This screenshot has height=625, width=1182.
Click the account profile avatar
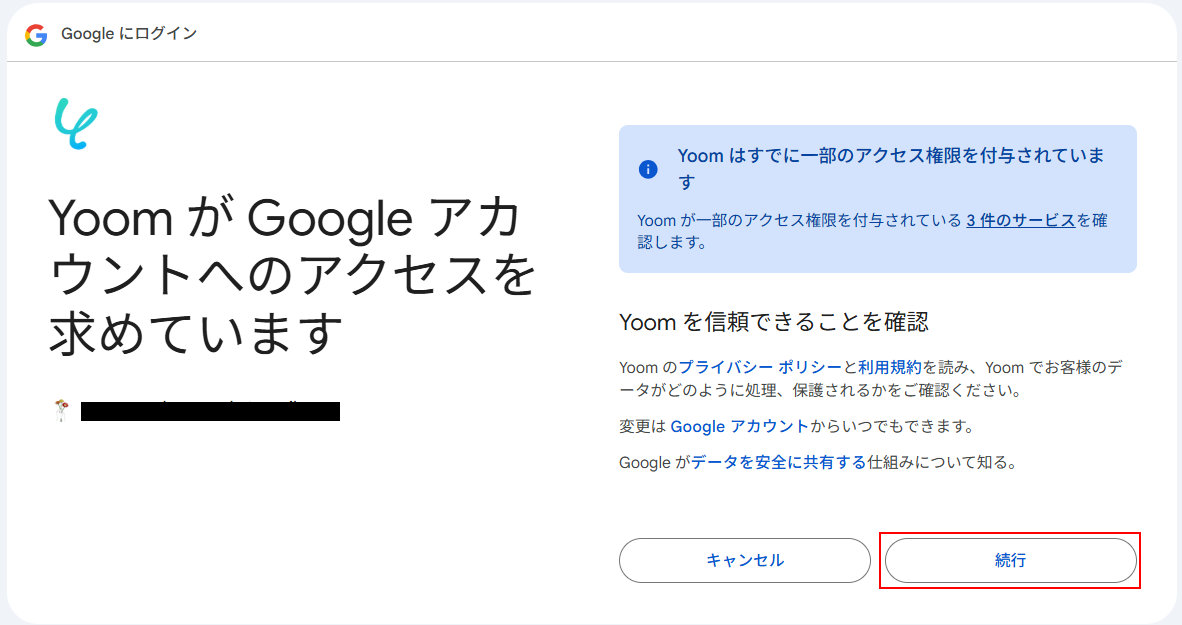coord(63,410)
